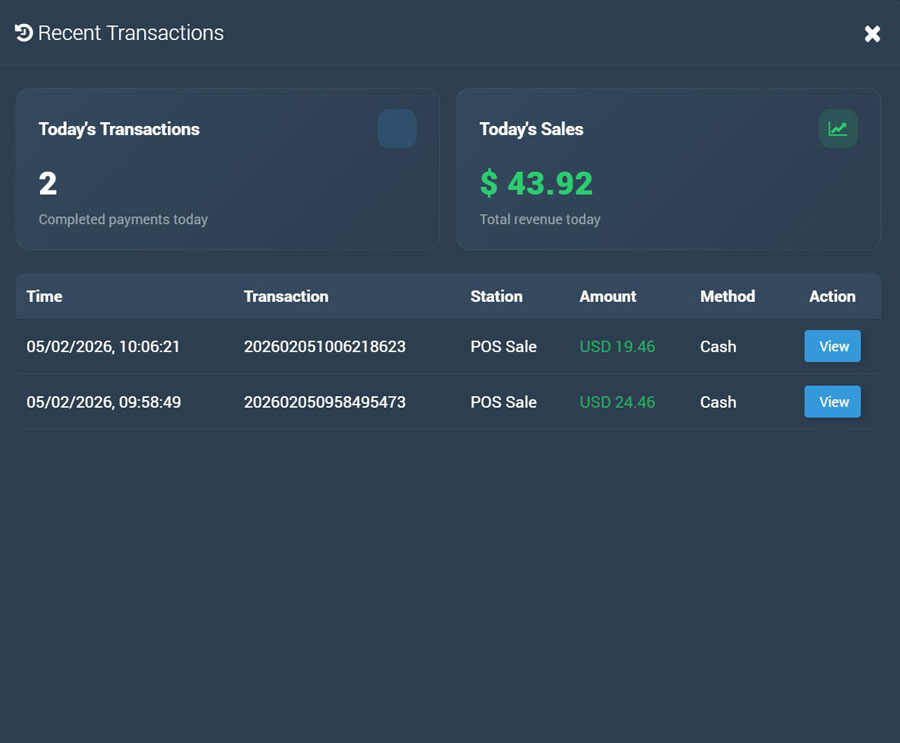The height and width of the screenshot is (743, 900).
Task: View the 09:58:49 transaction details
Action: 832,402
